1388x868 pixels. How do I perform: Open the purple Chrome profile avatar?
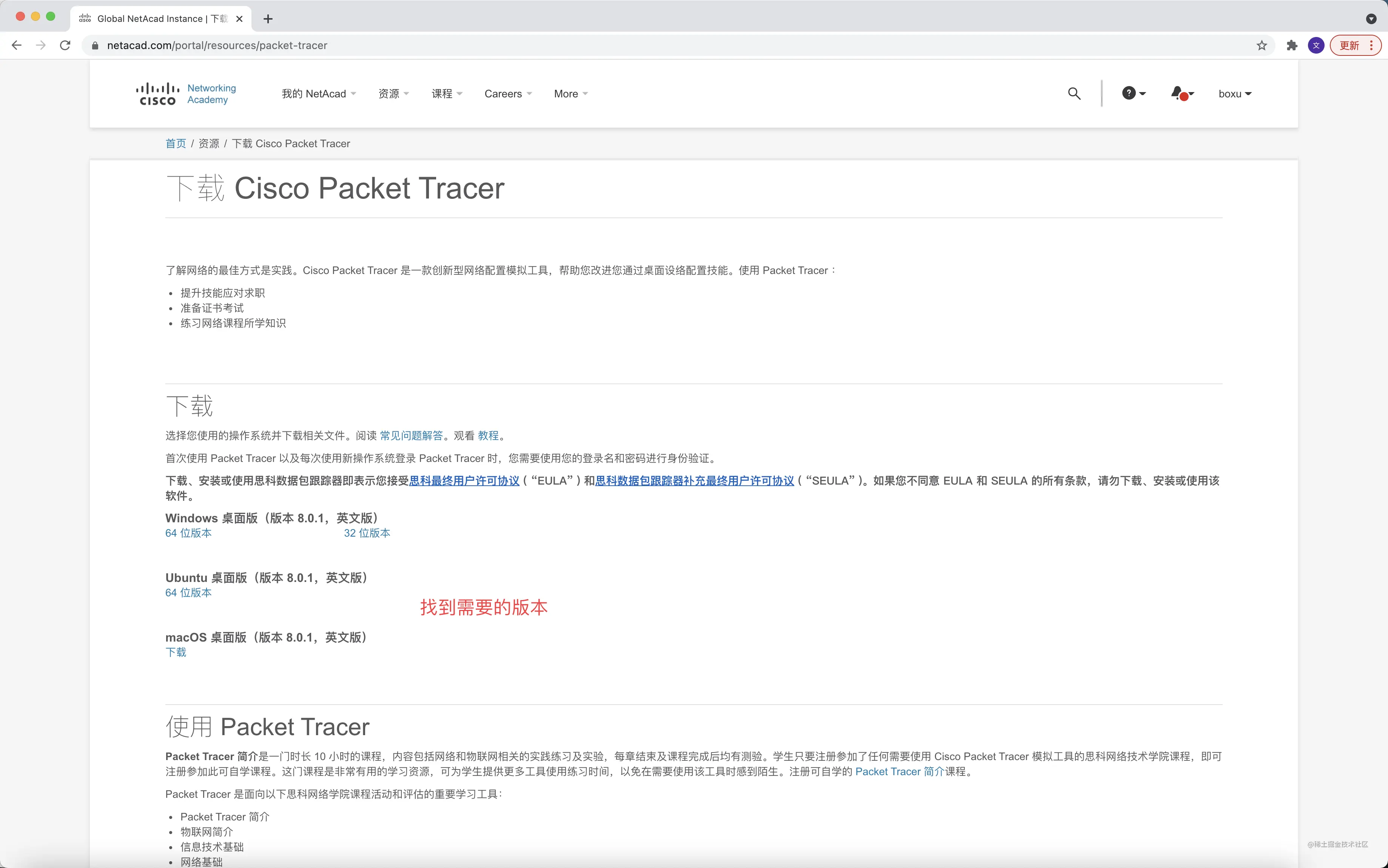coord(1316,45)
